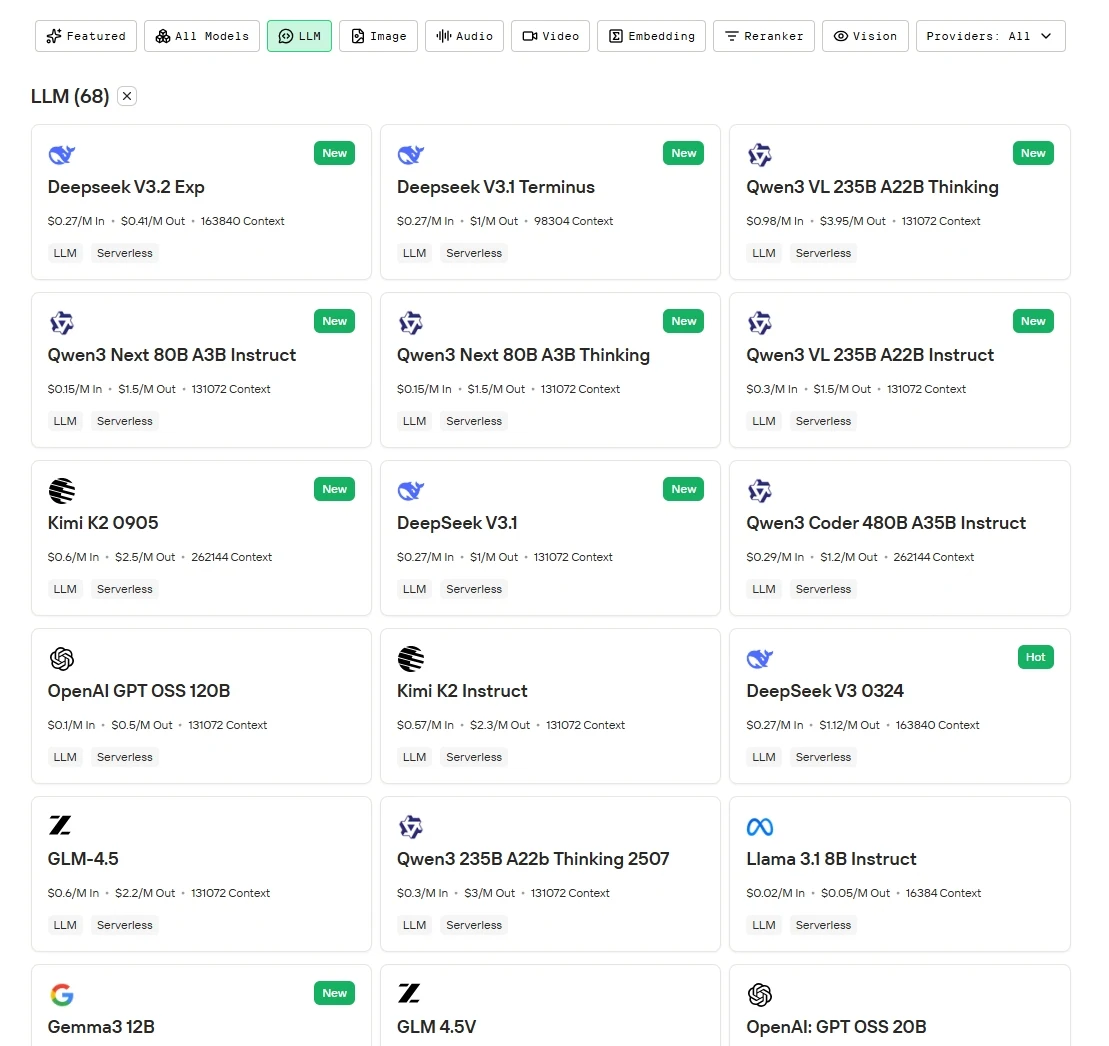Click '$0.29/M In' on Qwen3 Coder 480B card

pyautogui.click(x=775, y=557)
